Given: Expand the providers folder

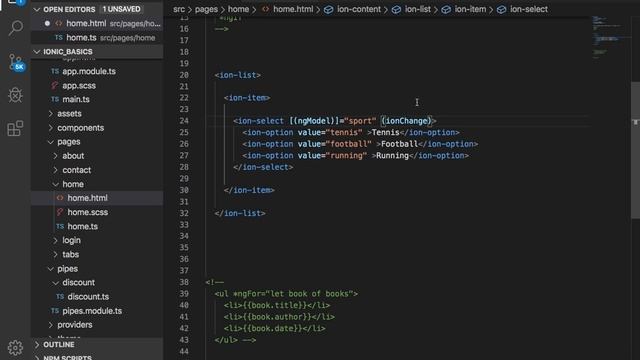Looking at the screenshot, I should pyautogui.click(x=51, y=325).
